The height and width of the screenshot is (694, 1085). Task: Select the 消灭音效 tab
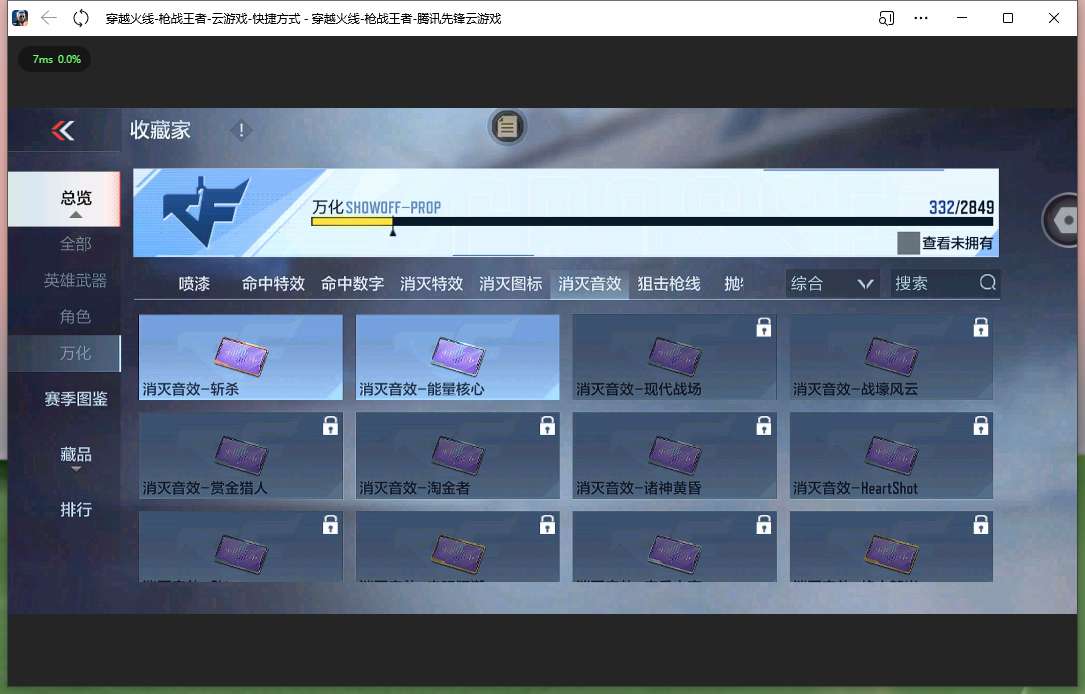(590, 284)
